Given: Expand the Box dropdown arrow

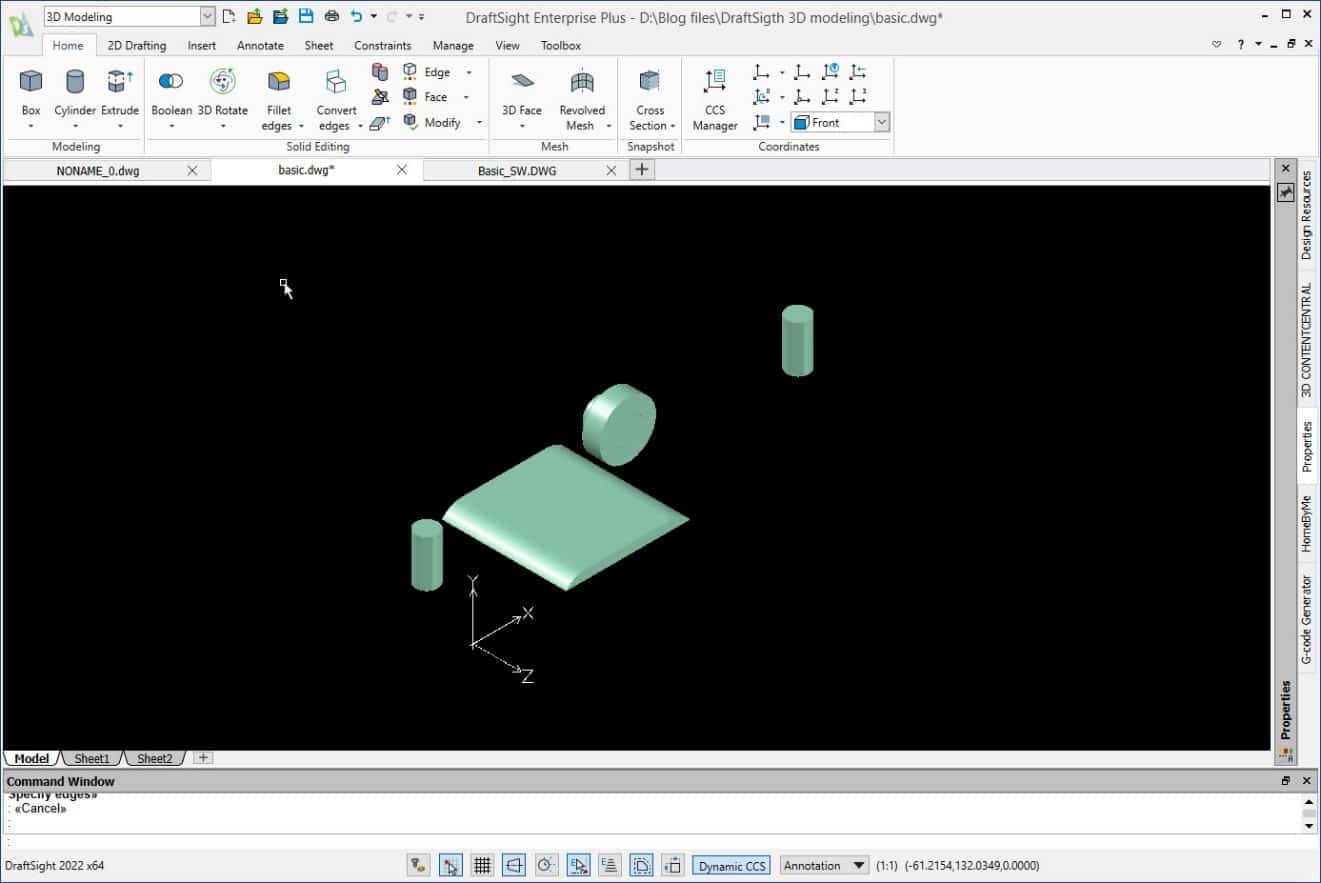Looking at the screenshot, I should tap(31, 127).
